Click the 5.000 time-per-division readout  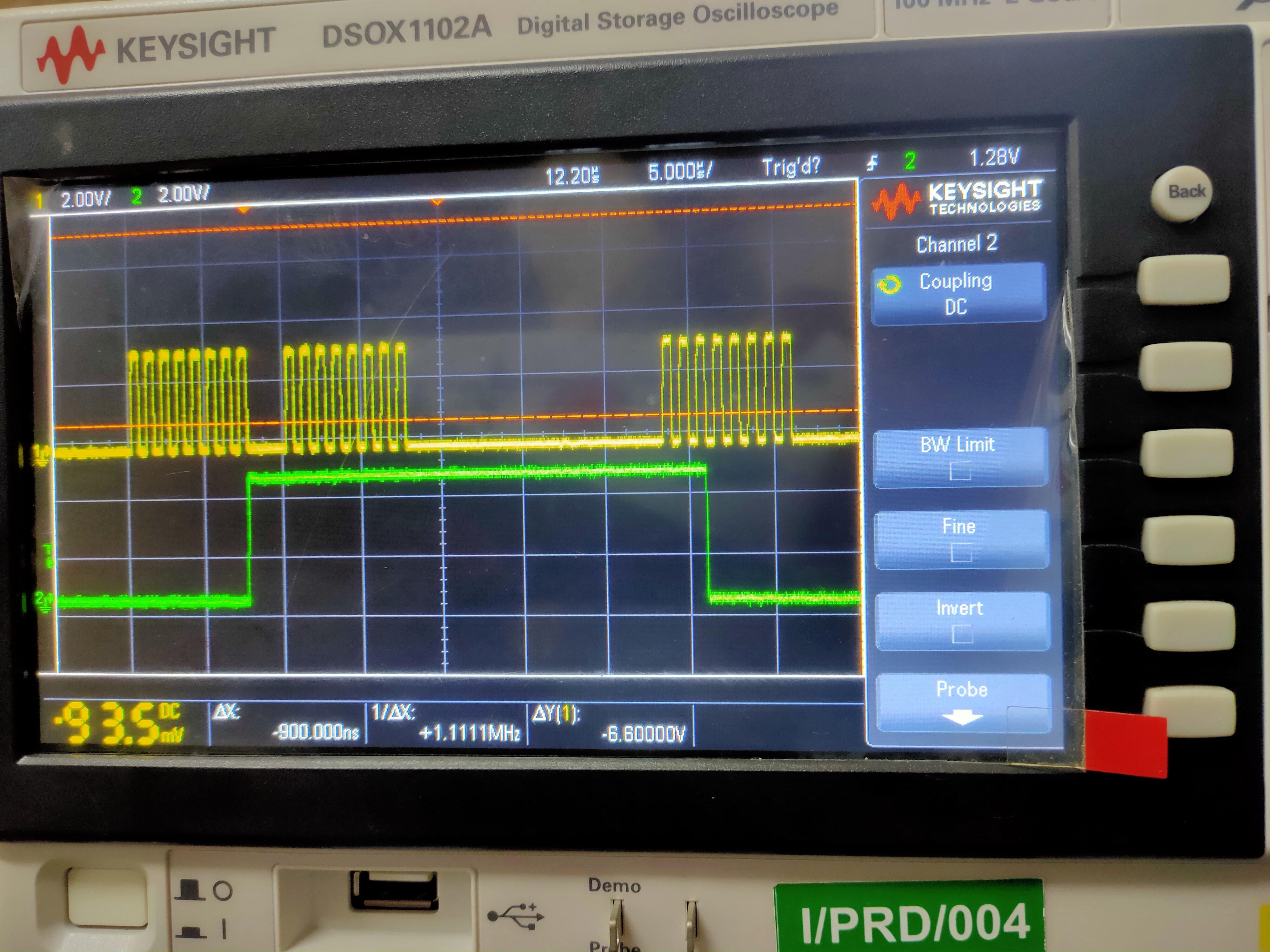tap(680, 171)
